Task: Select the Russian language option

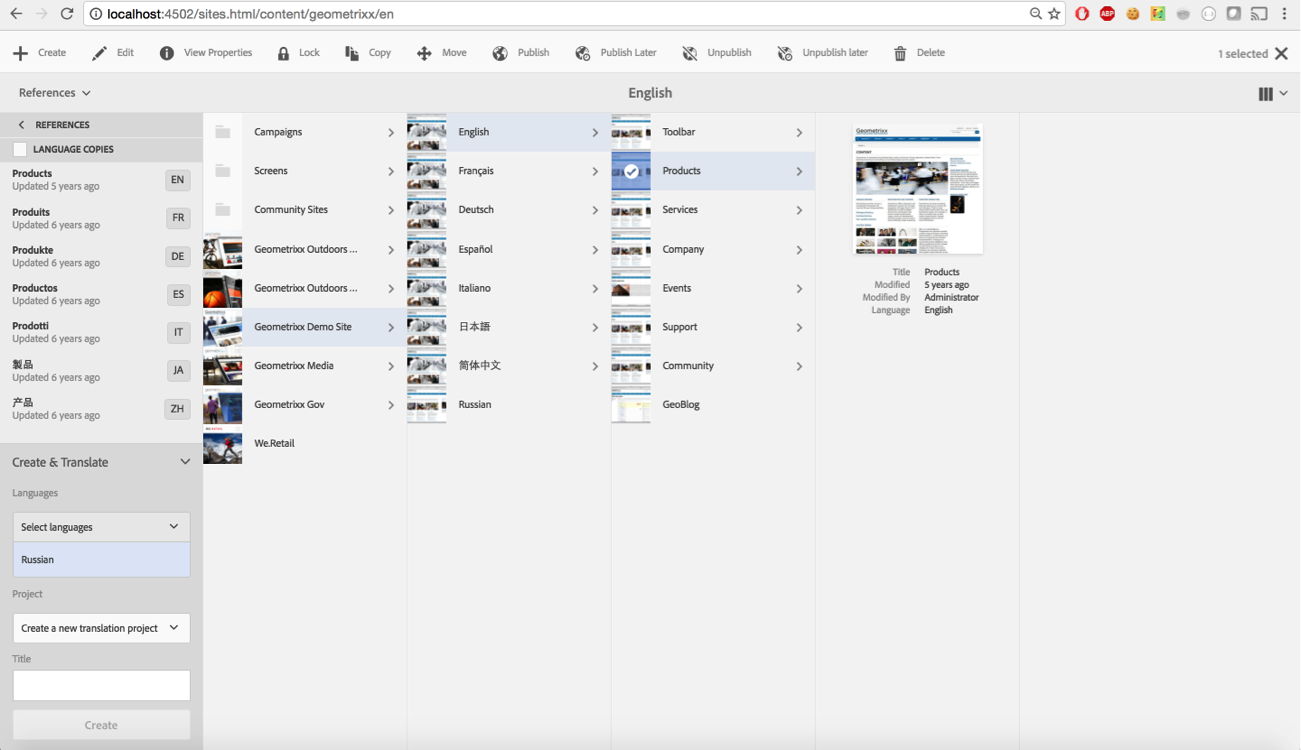Action: tap(101, 560)
